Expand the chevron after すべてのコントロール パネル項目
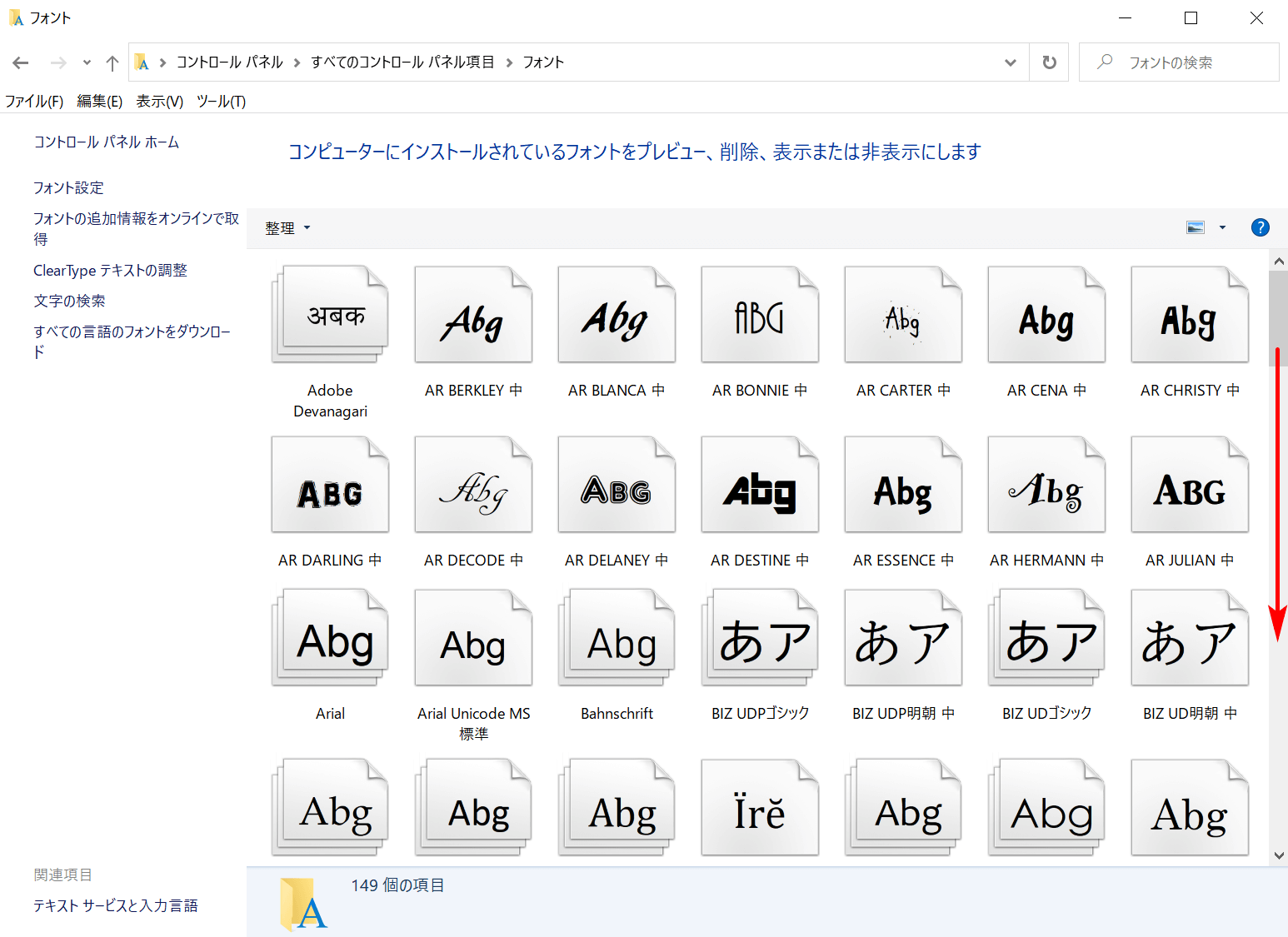This screenshot has width=1288, height=937. tap(509, 62)
